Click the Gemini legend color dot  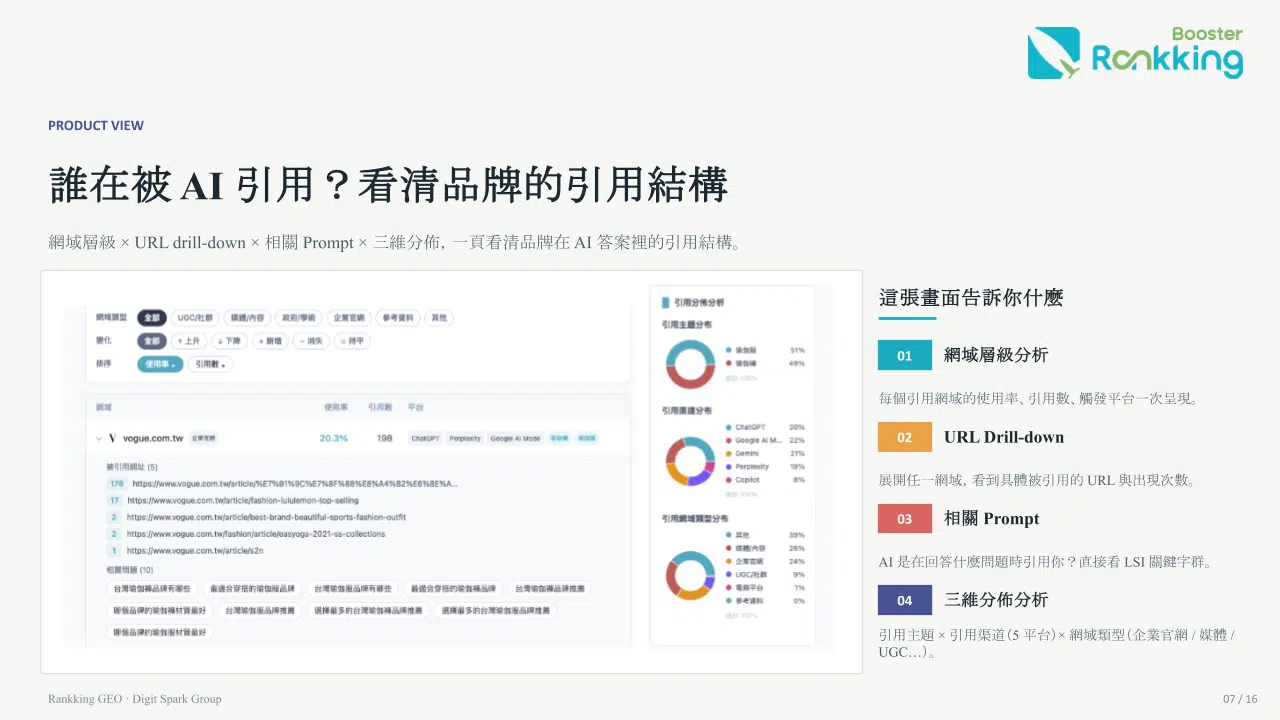pyautogui.click(x=728, y=453)
